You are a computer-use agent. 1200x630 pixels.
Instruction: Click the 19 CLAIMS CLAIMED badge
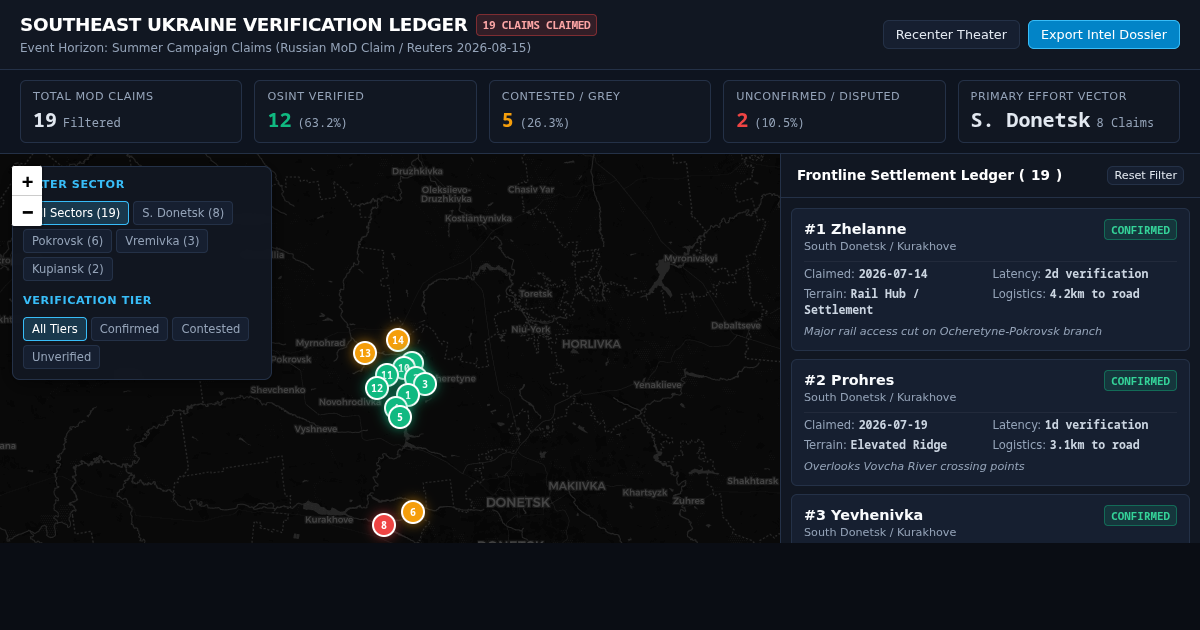(x=536, y=25)
